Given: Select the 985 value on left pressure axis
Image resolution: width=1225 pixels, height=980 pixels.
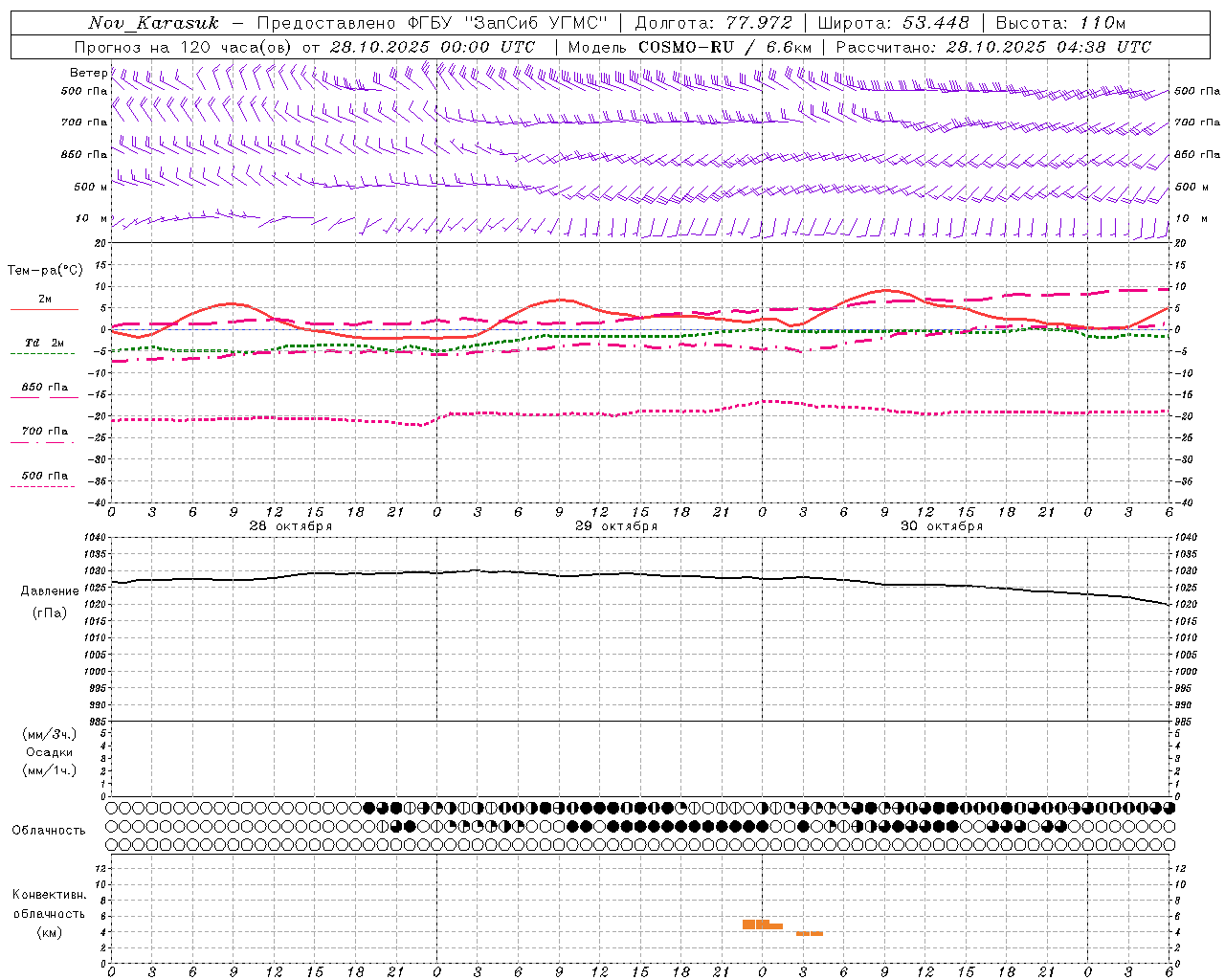Looking at the screenshot, I should 96,722.
